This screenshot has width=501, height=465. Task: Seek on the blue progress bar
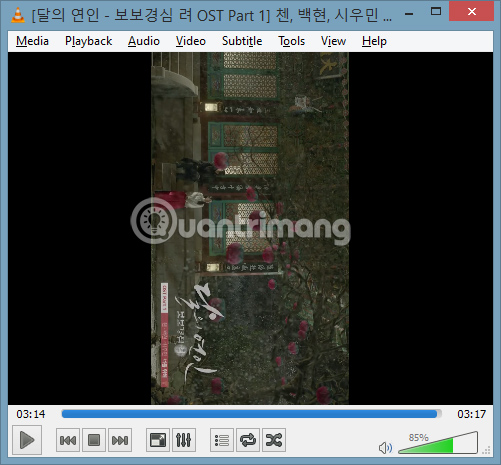[x=252, y=414]
